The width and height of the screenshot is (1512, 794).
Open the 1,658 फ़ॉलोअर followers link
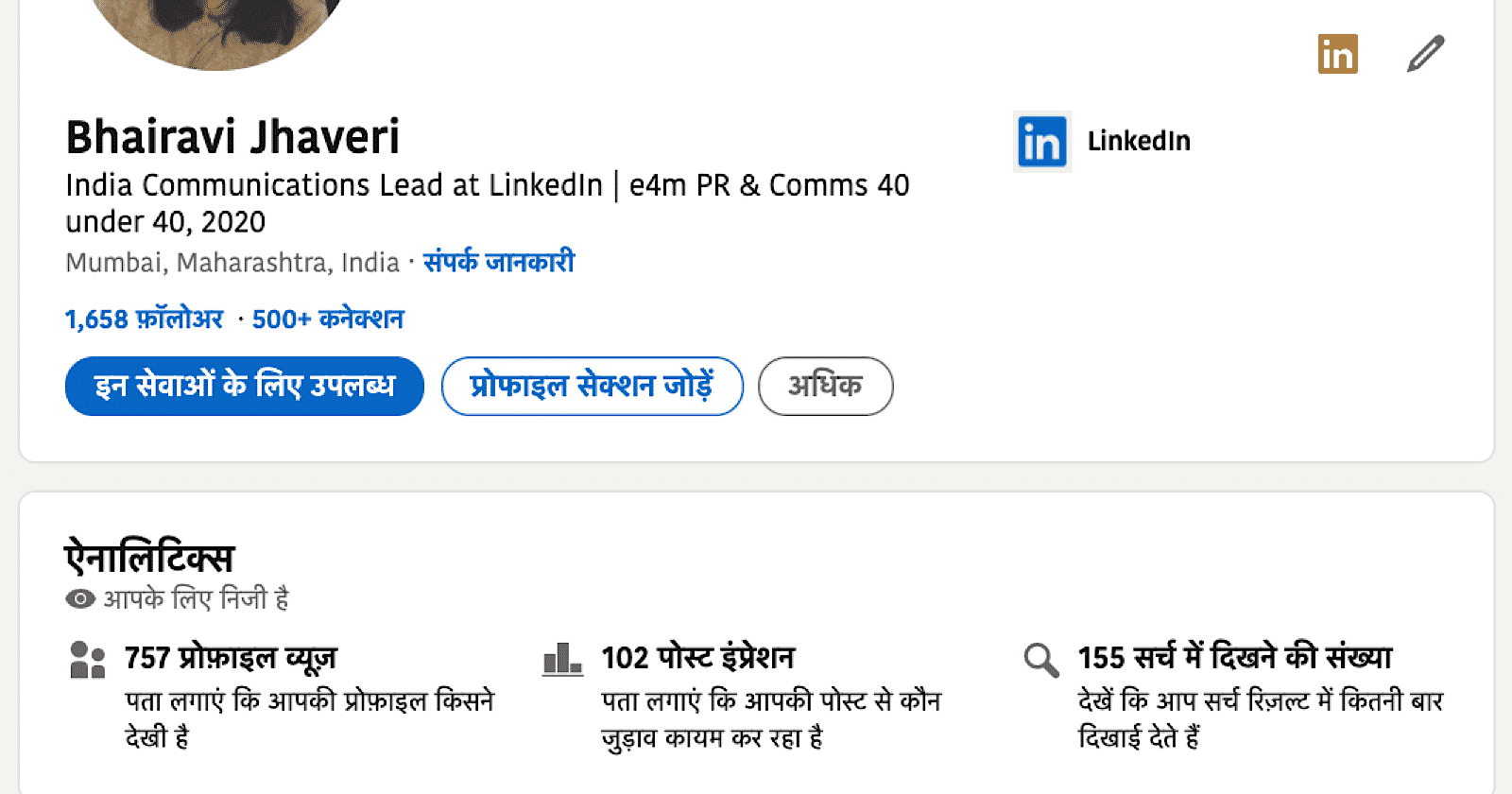pyautogui.click(x=144, y=319)
